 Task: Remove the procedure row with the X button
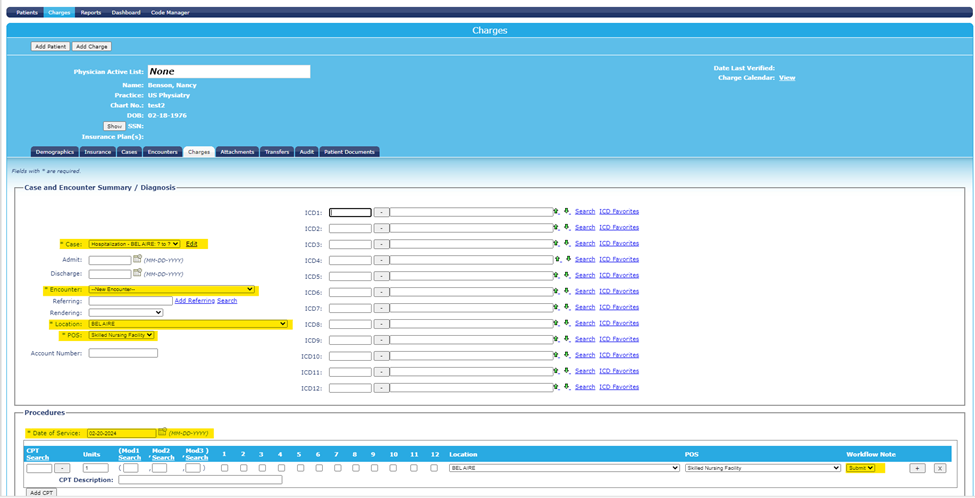point(940,468)
